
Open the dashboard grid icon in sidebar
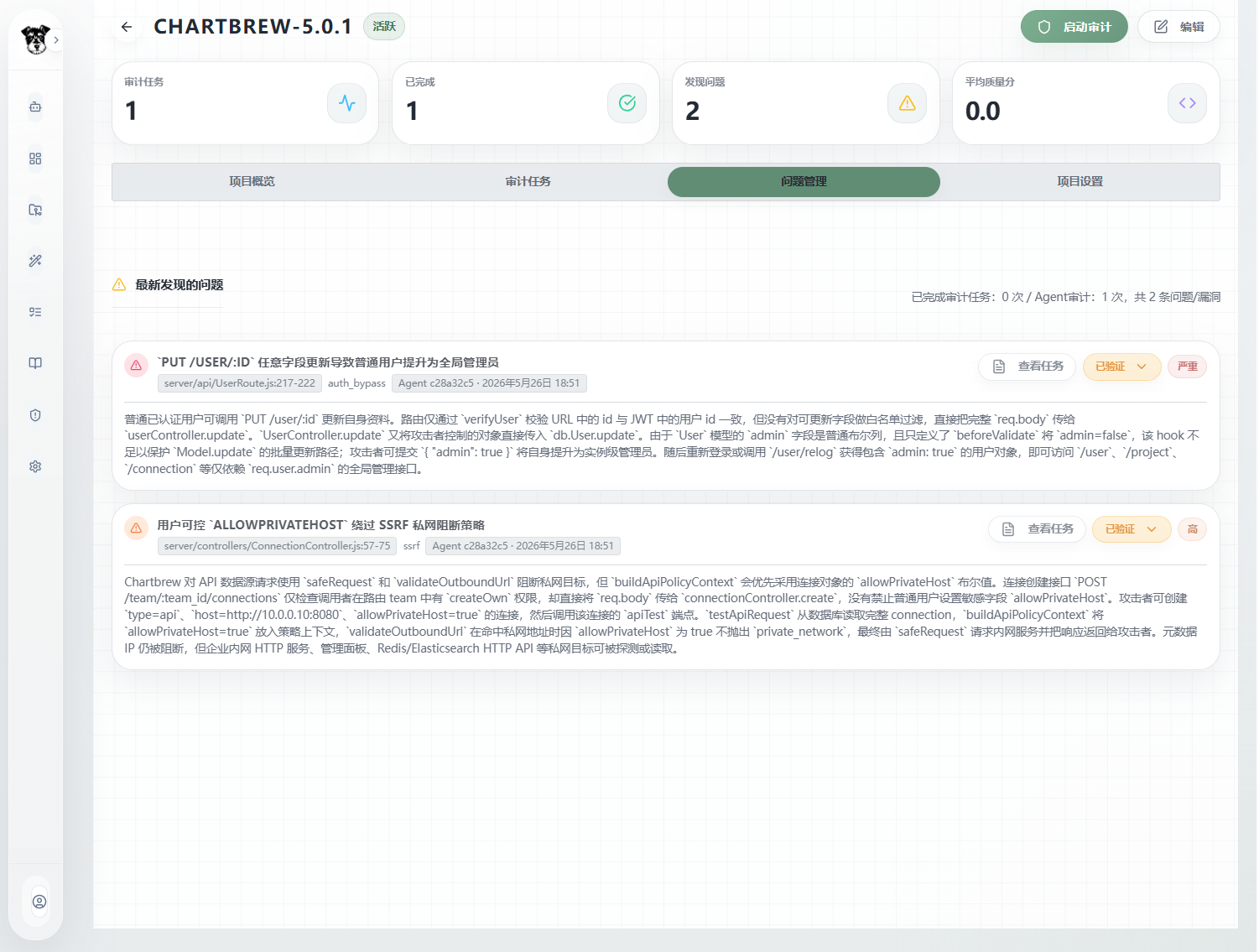coord(35,159)
